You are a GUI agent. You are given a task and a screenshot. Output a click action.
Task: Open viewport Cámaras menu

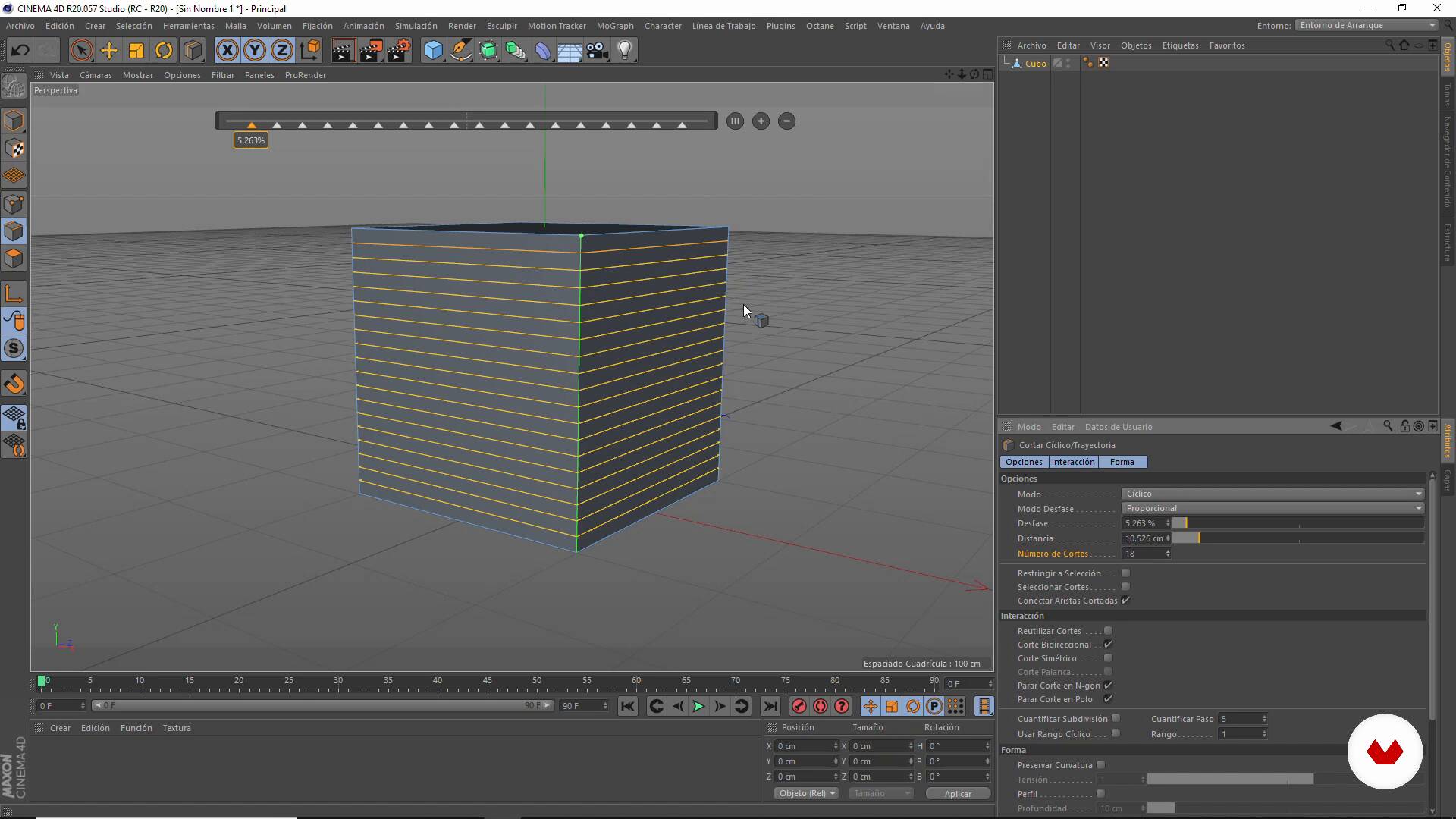96,75
